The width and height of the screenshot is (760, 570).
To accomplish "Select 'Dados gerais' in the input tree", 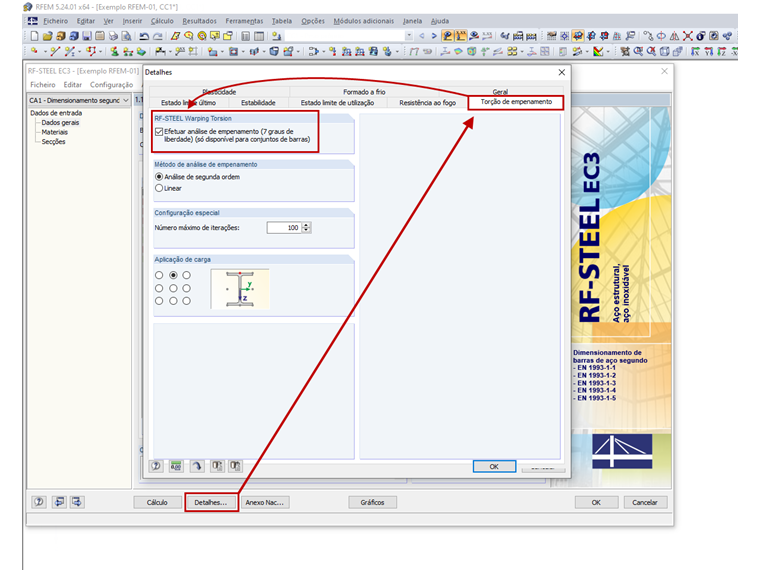I will click(60, 123).
